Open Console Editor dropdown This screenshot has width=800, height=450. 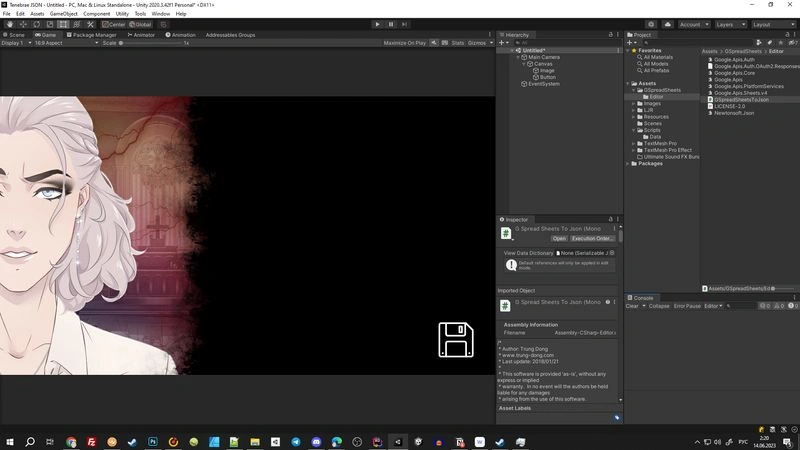[x=713, y=306]
